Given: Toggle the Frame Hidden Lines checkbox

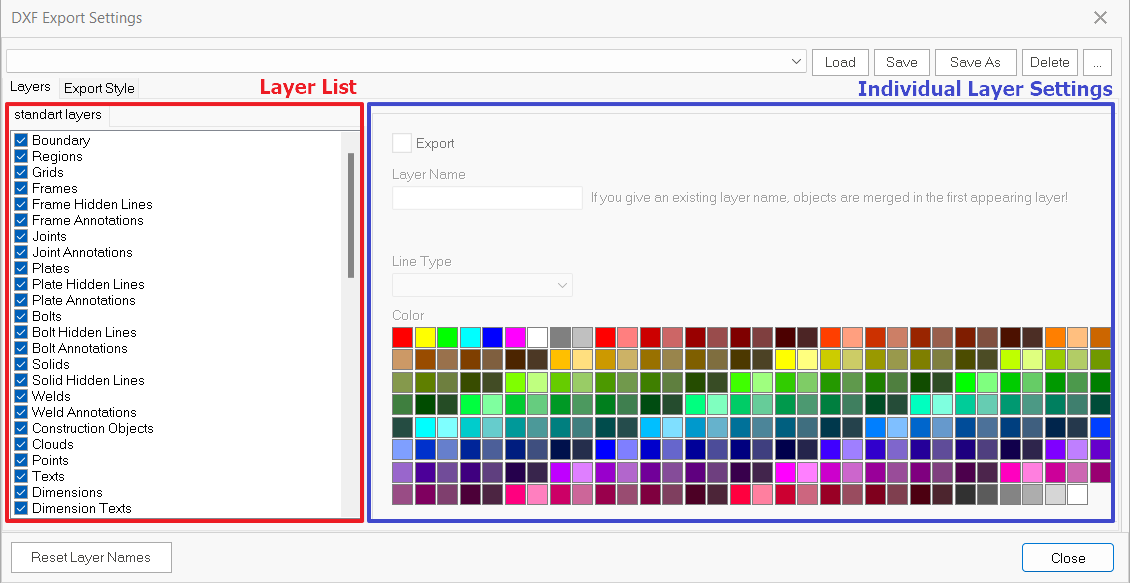Looking at the screenshot, I should [x=21, y=205].
